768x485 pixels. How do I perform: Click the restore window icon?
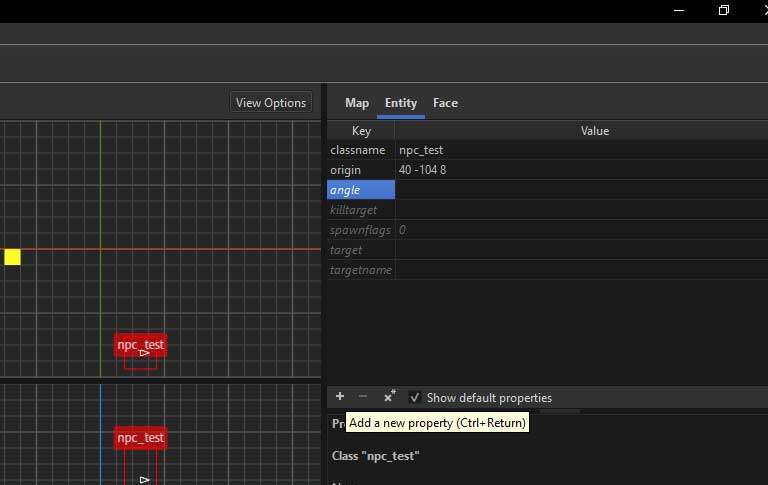(x=723, y=10)
